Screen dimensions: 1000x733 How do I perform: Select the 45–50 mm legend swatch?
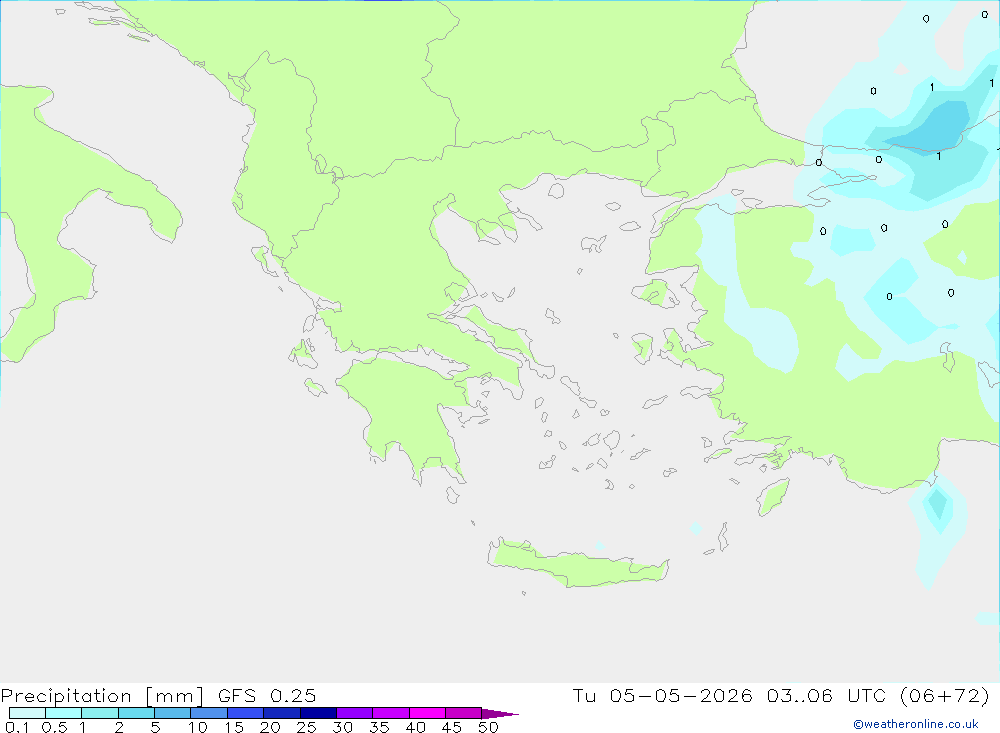point(464,713)
